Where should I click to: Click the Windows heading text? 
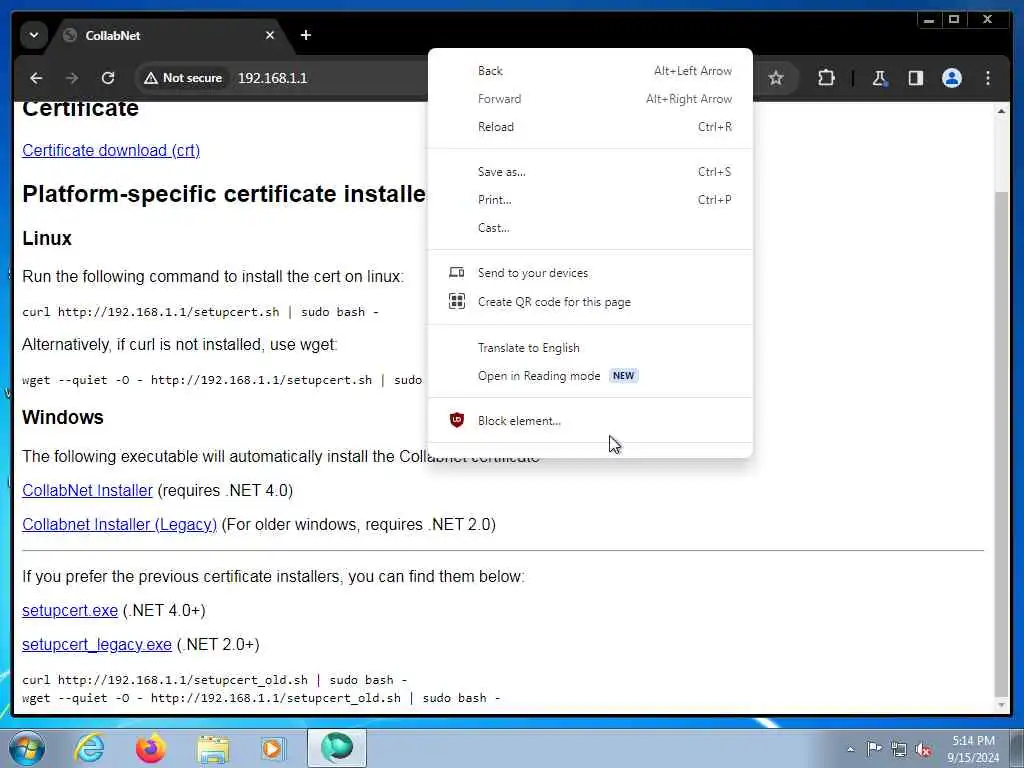63,417
